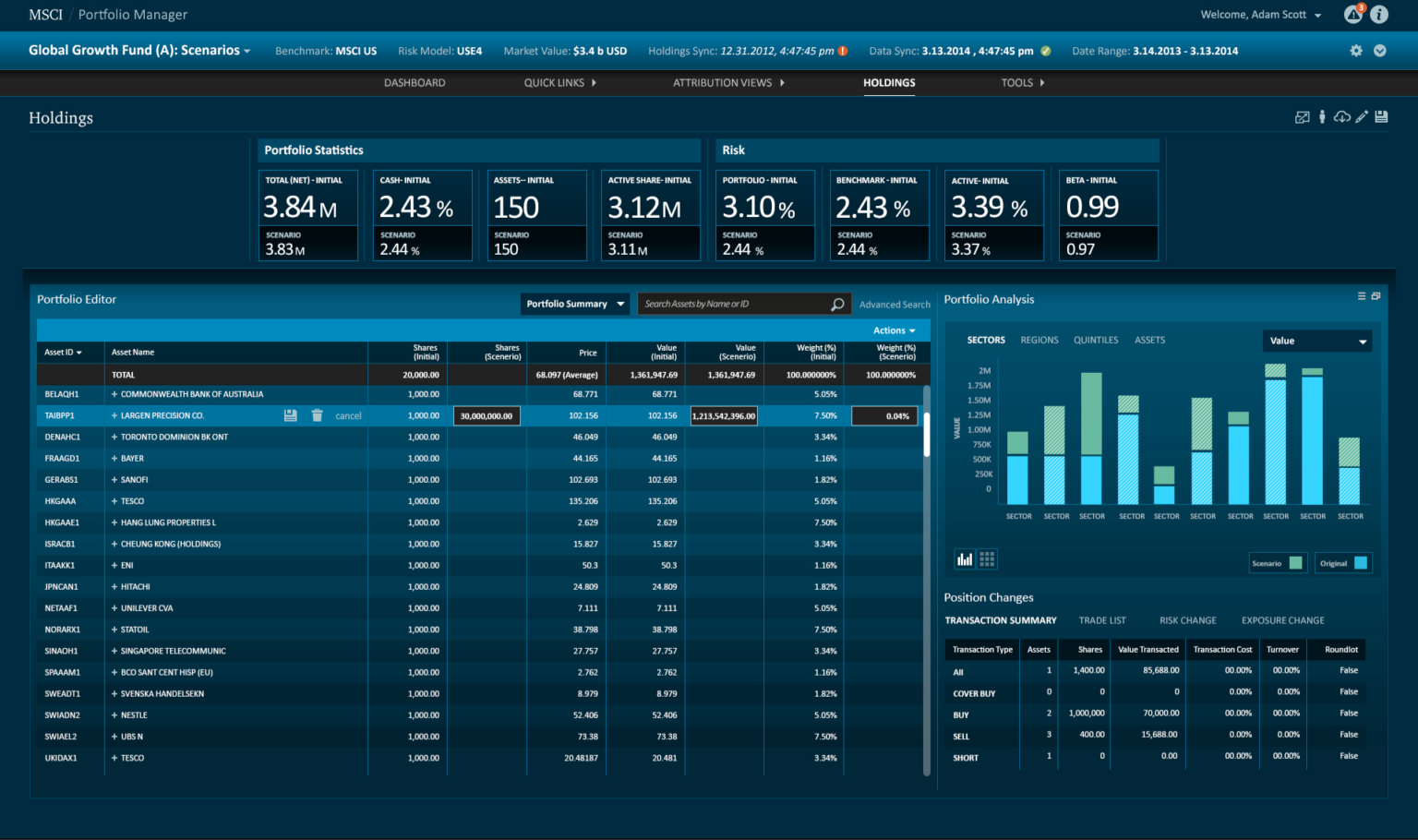Save the Largen Precision row edit
Screen dimensions: 1418x840
click(291, 415)
